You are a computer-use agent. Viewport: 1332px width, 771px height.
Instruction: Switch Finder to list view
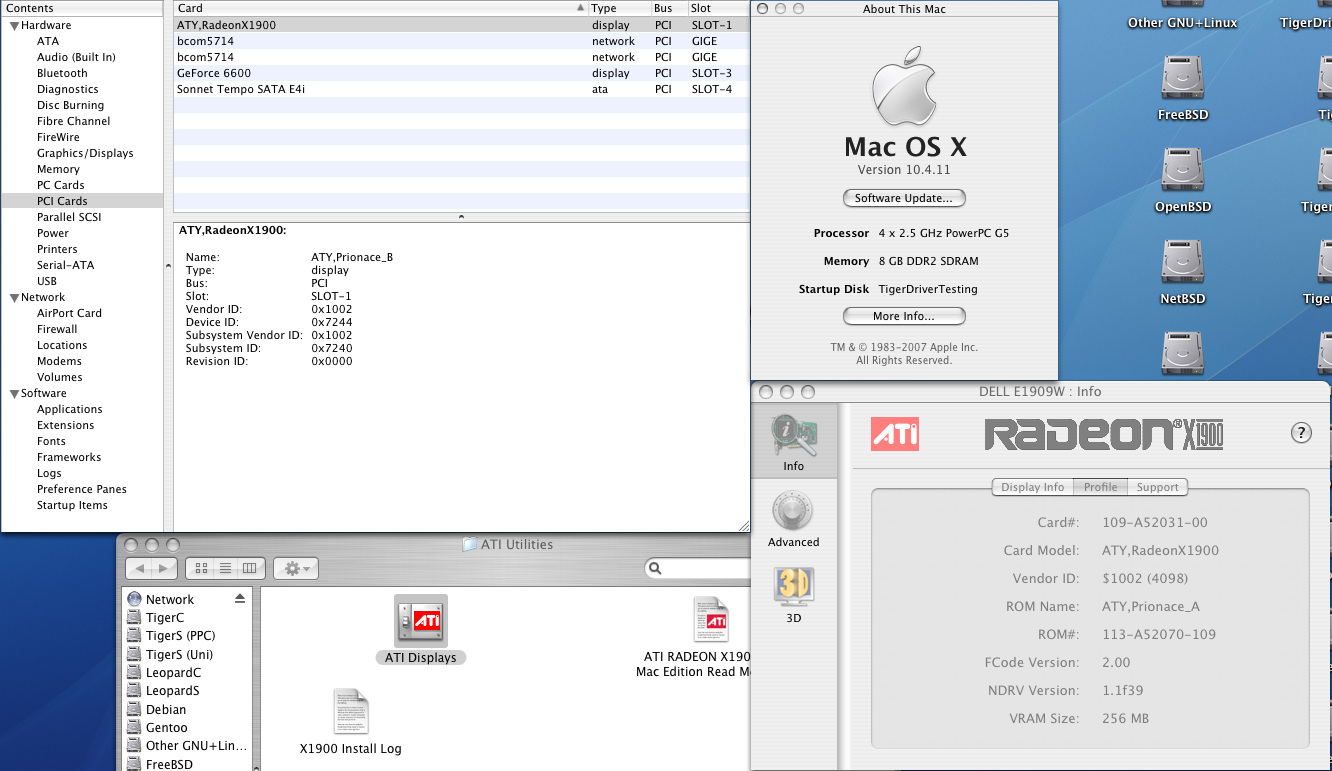point(226,568)
